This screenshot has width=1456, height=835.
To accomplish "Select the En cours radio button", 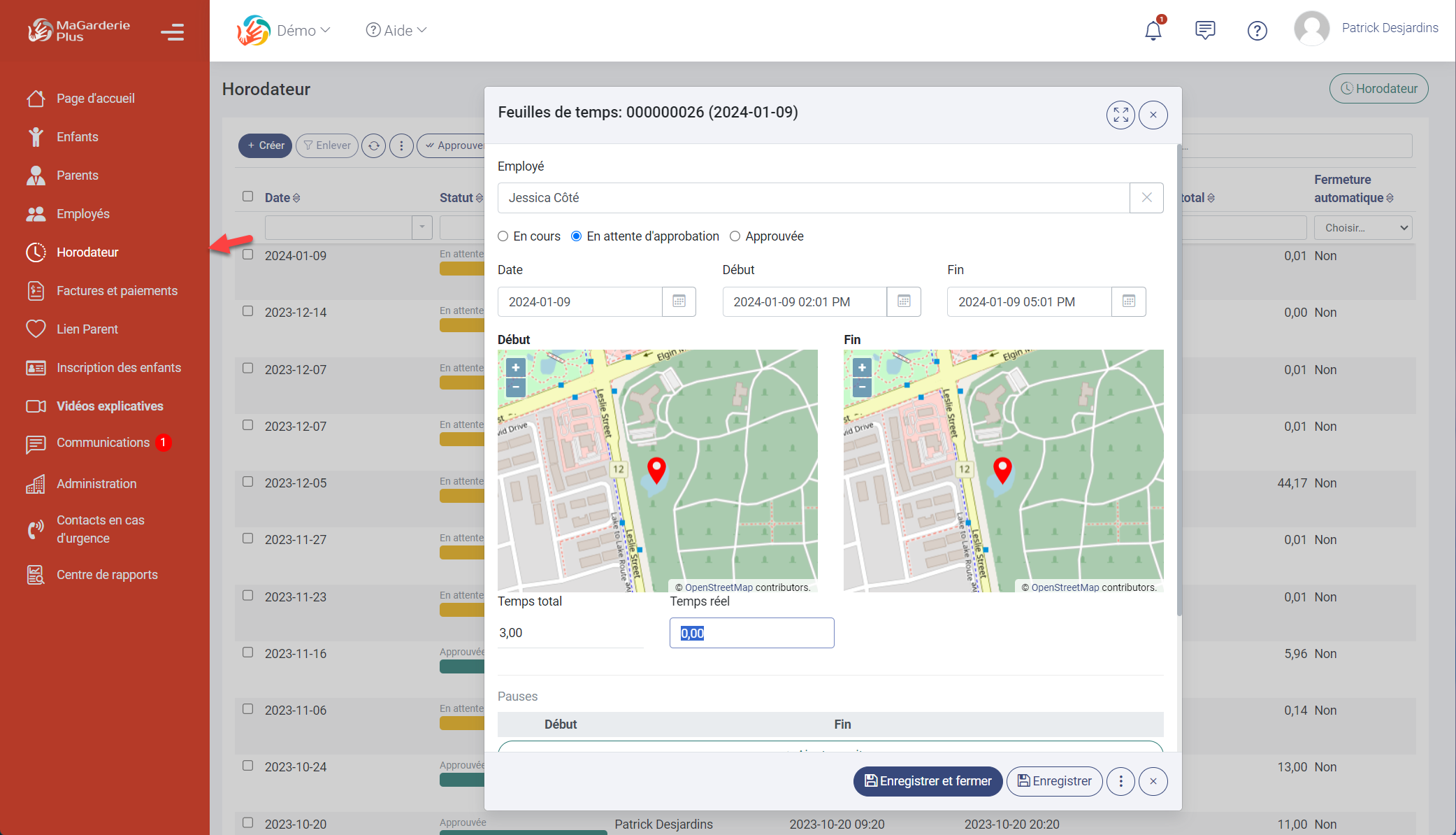I will (x=503, y=236).
